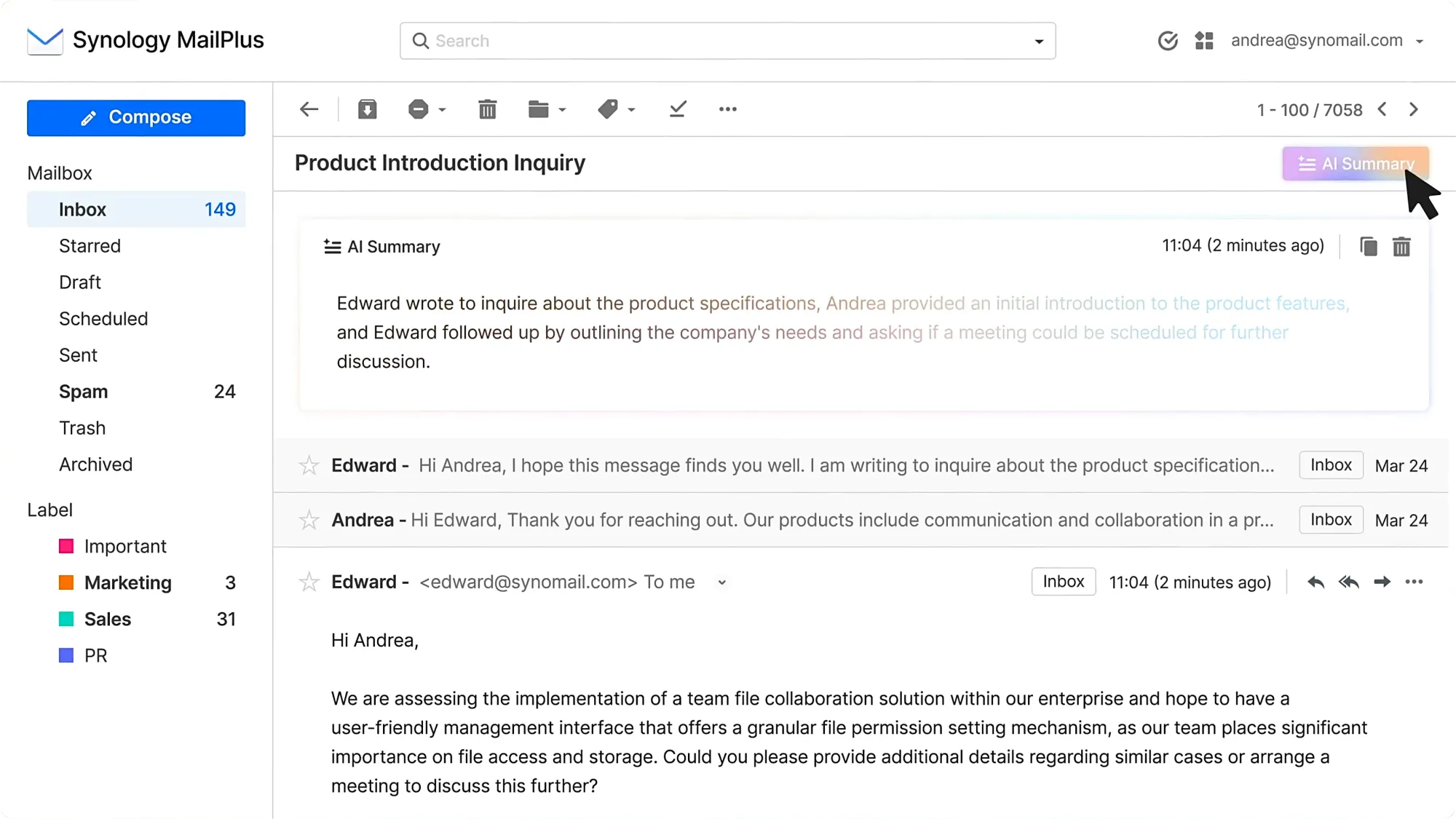Click the Synology MailPlus logo icon
Screen dimensions: 1456x819
pyautogui.click(x=45, y=41)
